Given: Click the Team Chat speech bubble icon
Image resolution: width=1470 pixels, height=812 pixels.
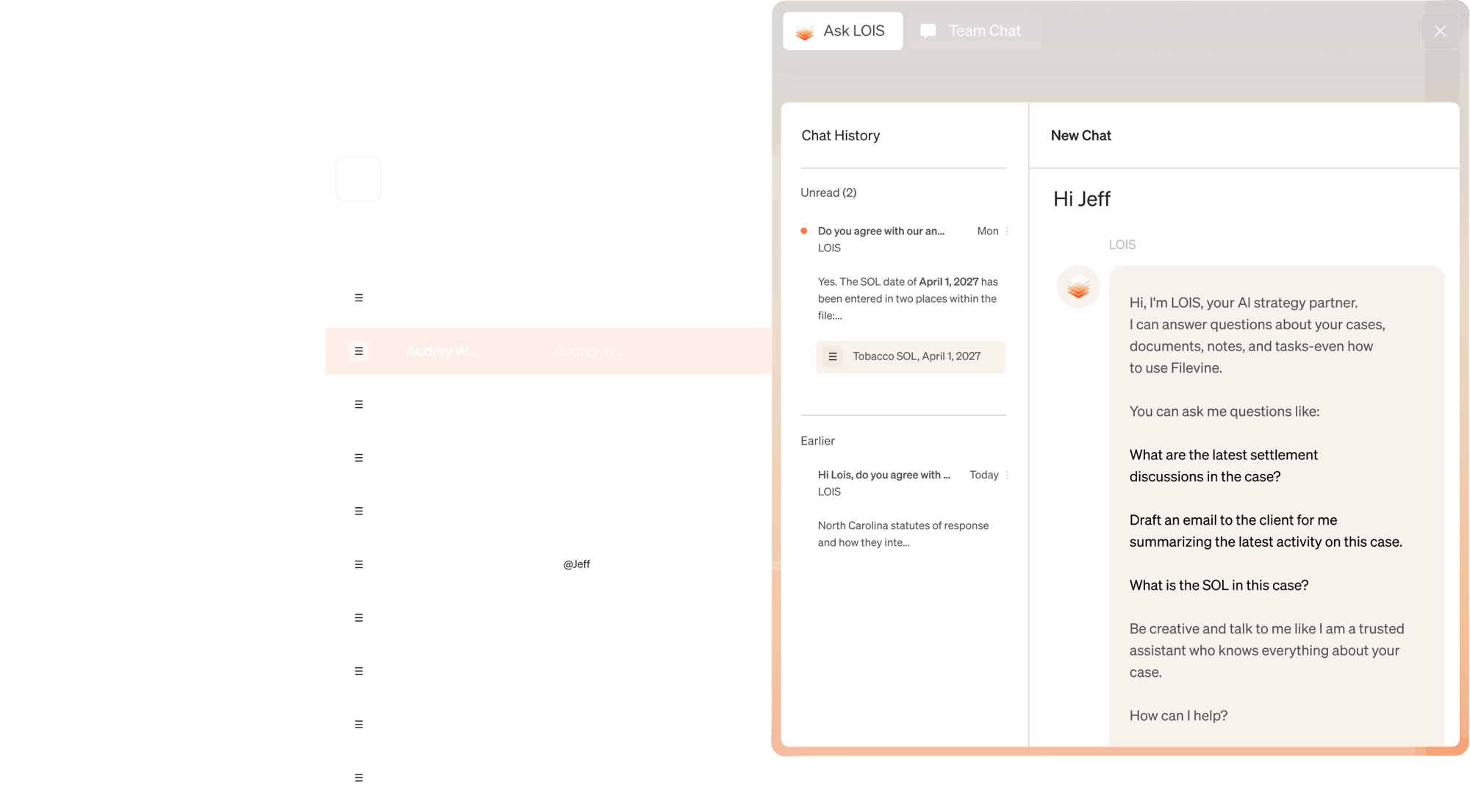Looking at the screenshot, I should (x=928, y=31).
